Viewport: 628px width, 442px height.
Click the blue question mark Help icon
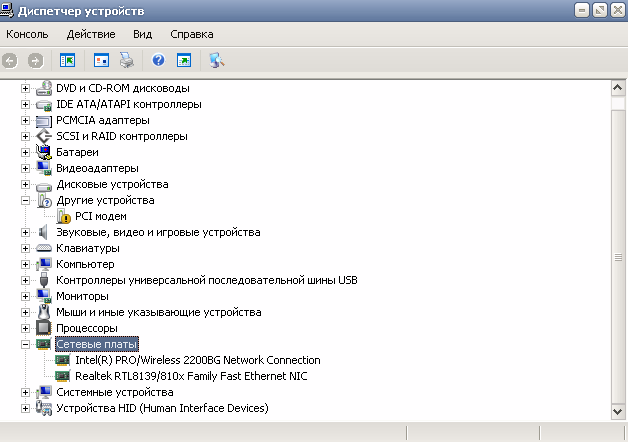[x=158, y=60]
